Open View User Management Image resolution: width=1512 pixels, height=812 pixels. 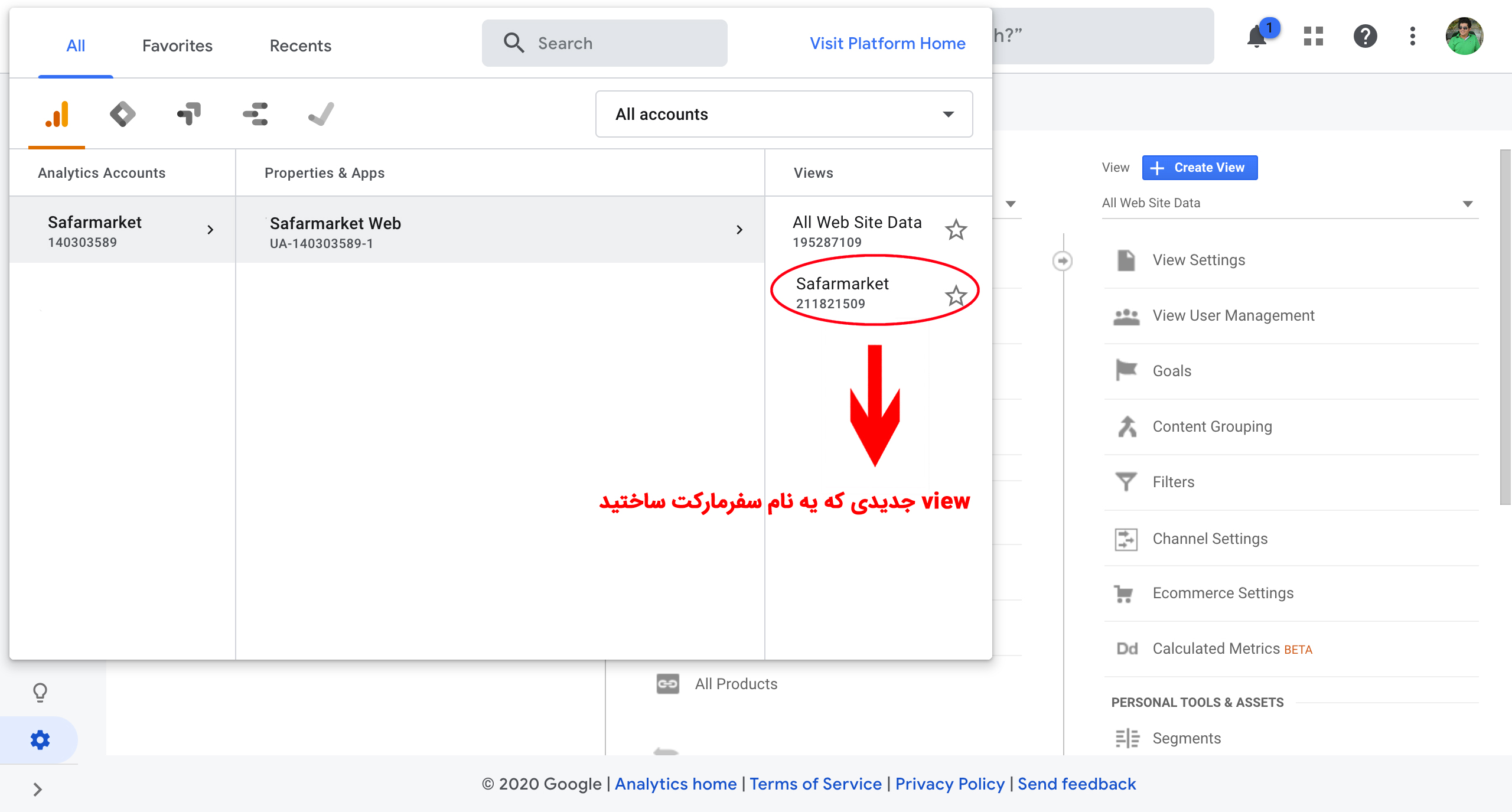coord(1233,316)
